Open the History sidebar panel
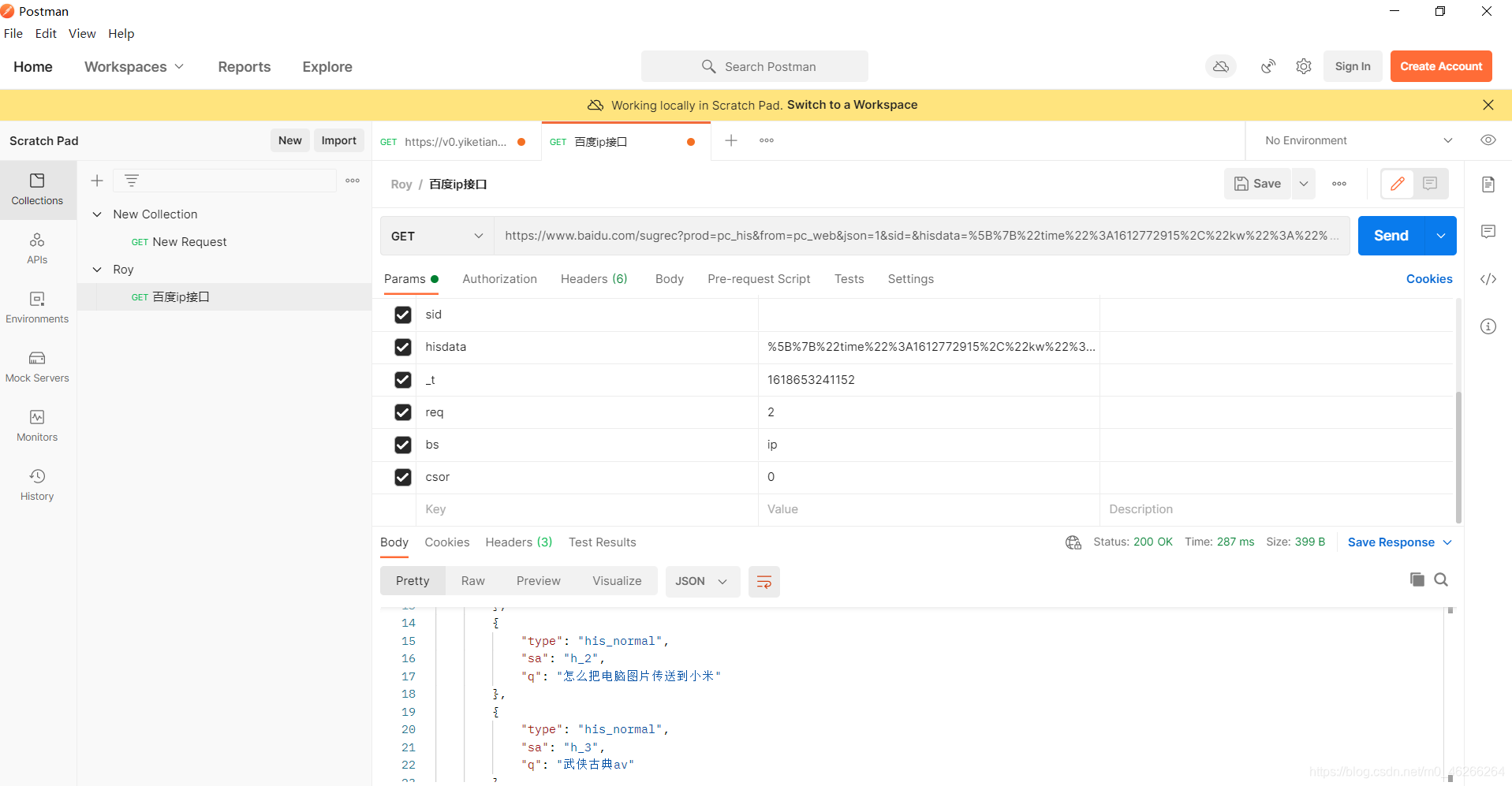1512x786 pixels. pyautogui.click(x=37, y=486)
